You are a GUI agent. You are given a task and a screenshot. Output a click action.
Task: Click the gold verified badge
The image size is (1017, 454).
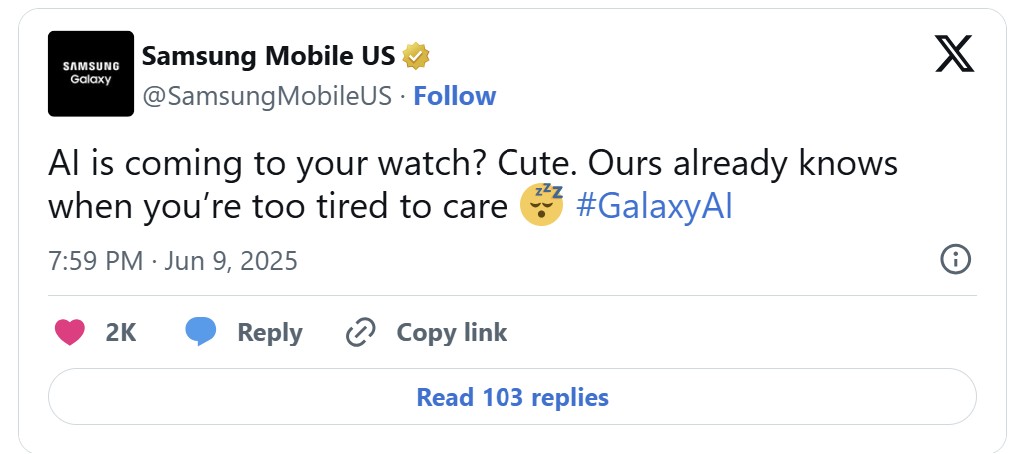[416, 56]
